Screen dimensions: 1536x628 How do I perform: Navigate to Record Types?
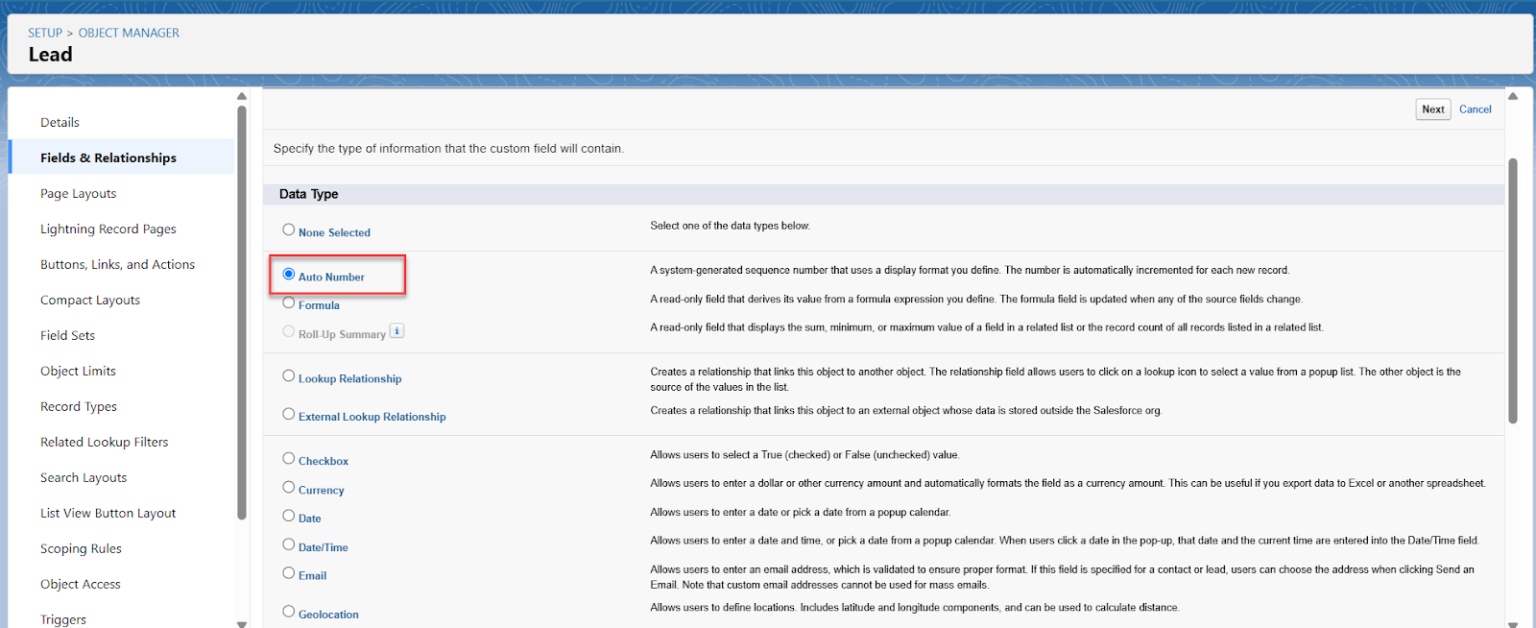coord(78,406)
